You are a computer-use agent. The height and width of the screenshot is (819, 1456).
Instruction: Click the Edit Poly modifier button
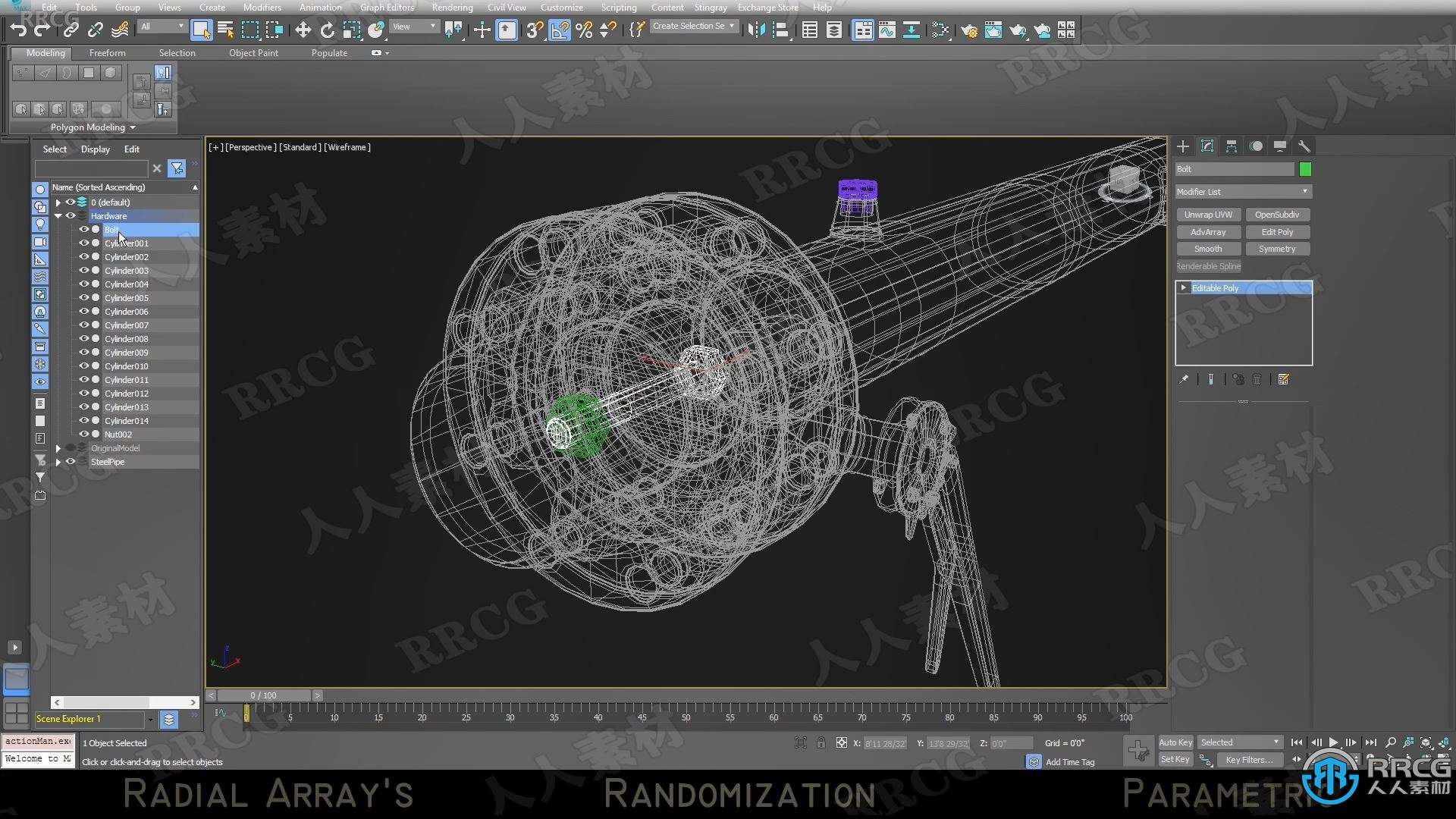click(1278, 232)
